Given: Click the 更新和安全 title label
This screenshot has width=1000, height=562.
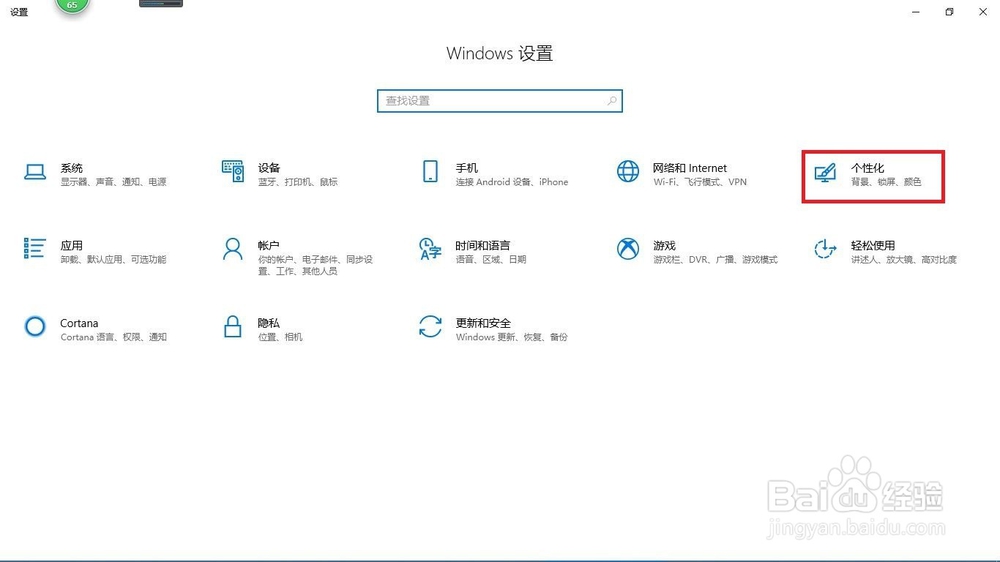Looking at the screenshot, I should 483,323.
